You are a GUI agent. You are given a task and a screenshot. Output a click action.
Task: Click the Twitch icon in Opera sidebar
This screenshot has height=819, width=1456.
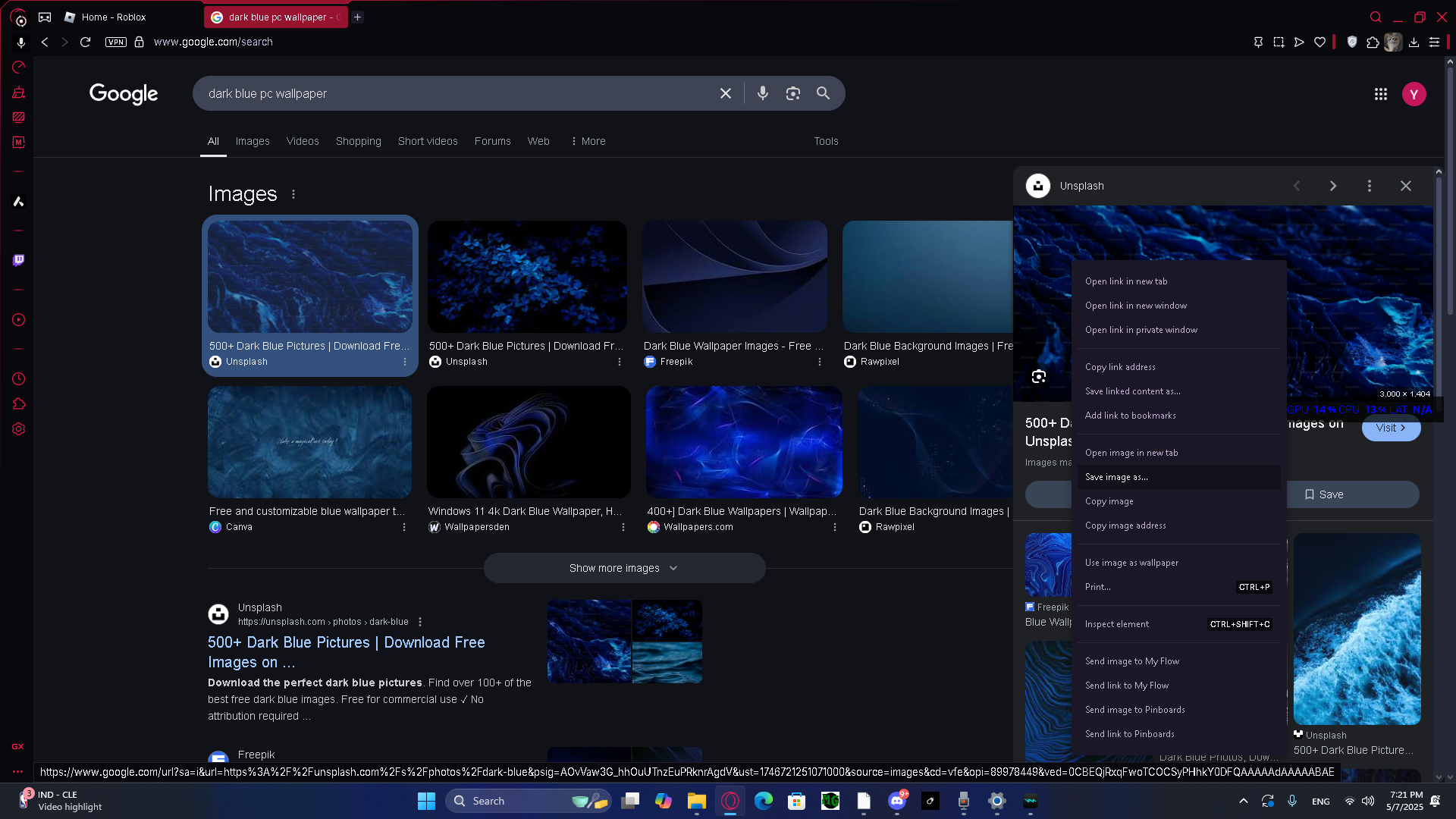tap(18, 260)
